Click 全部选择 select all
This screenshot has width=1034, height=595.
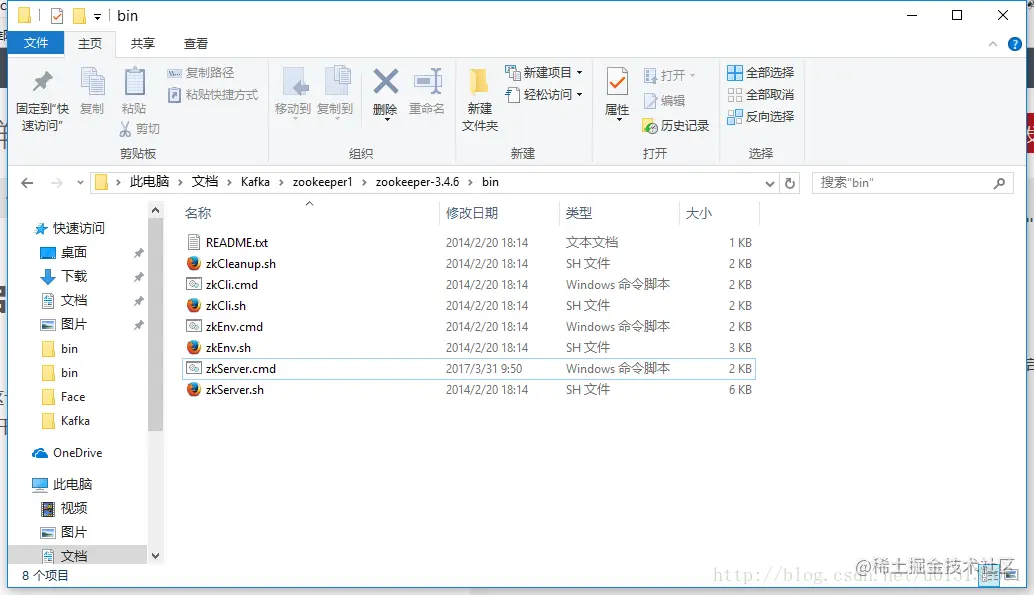(x=760, y=72)
